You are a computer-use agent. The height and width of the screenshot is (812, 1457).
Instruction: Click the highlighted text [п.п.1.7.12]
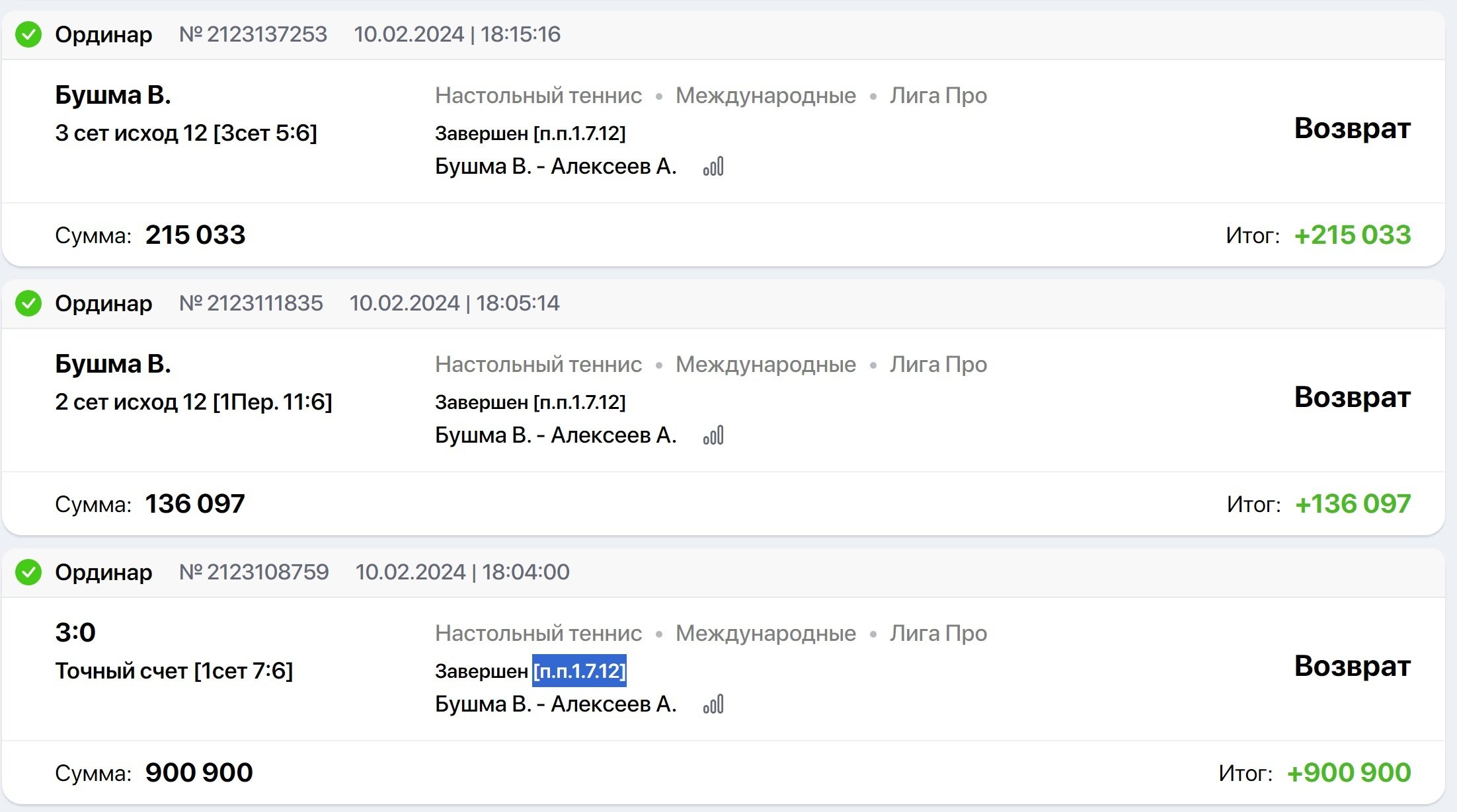[579, 671]
